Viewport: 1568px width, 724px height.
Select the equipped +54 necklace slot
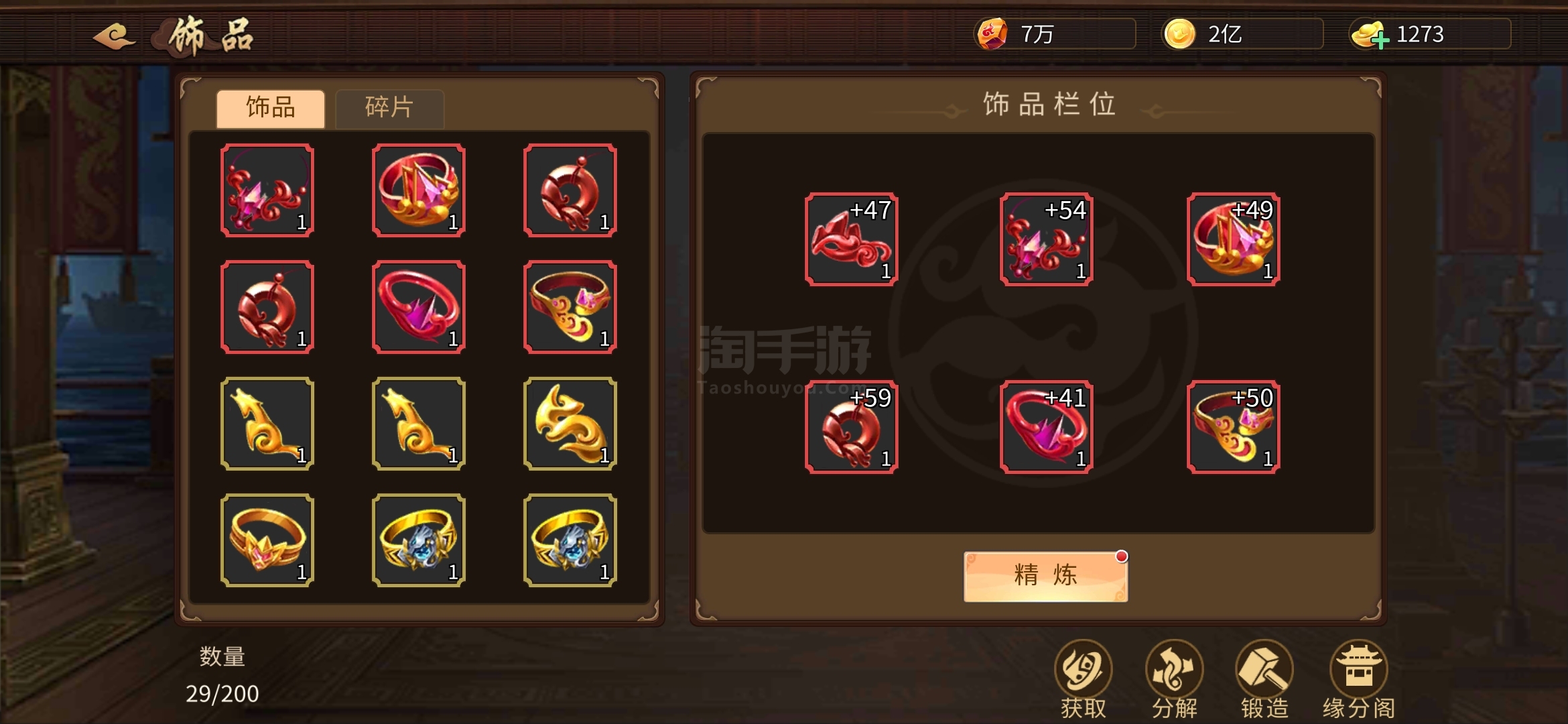click(x=1046, y=239)
